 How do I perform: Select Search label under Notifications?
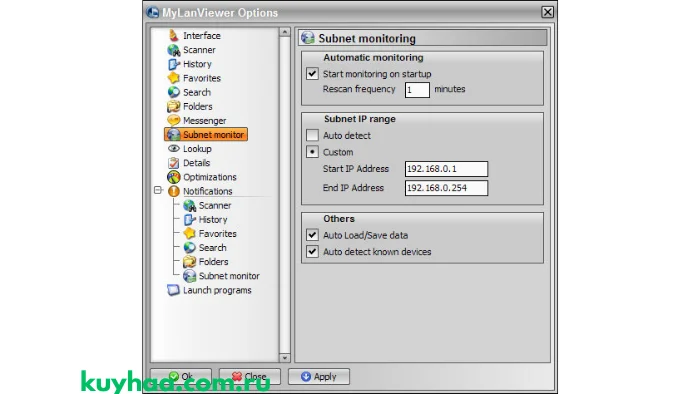pyautogui.click(x=212, y=248)
